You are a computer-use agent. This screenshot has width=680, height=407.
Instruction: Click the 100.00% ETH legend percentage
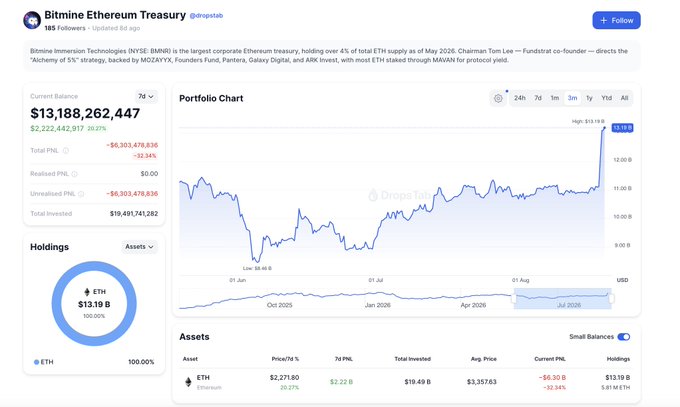click(141, 362)
